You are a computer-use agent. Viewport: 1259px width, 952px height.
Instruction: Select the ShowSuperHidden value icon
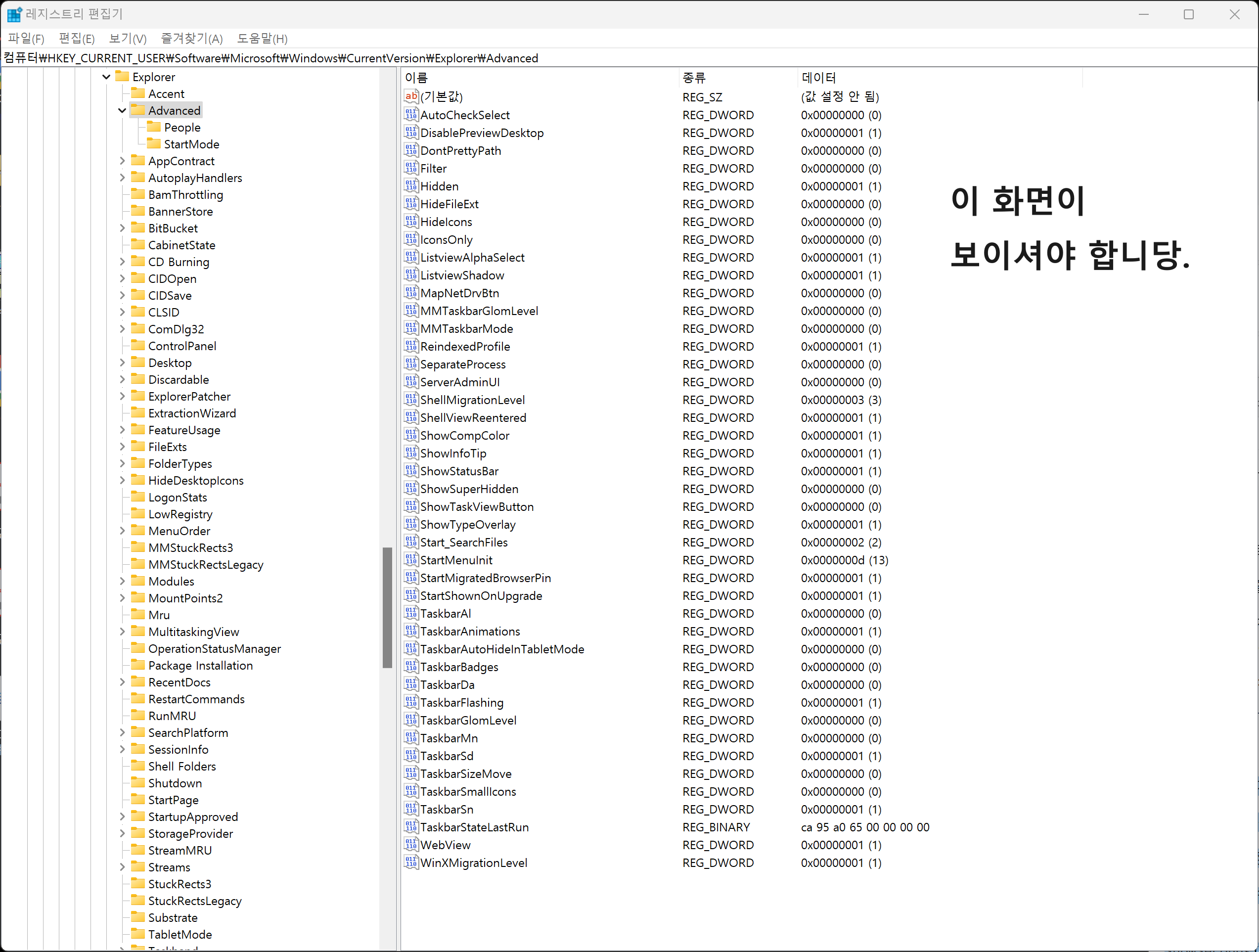point(411,489)
